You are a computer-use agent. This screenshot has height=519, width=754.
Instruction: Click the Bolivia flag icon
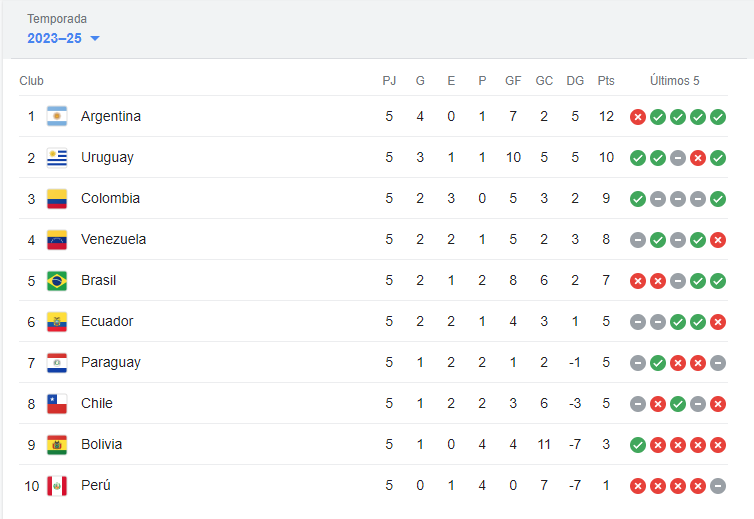coord(57,444)
